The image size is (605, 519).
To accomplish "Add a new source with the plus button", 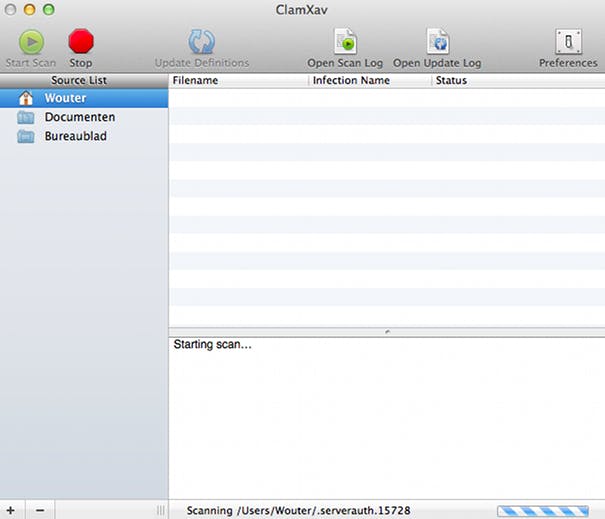I will pos(11,510).
